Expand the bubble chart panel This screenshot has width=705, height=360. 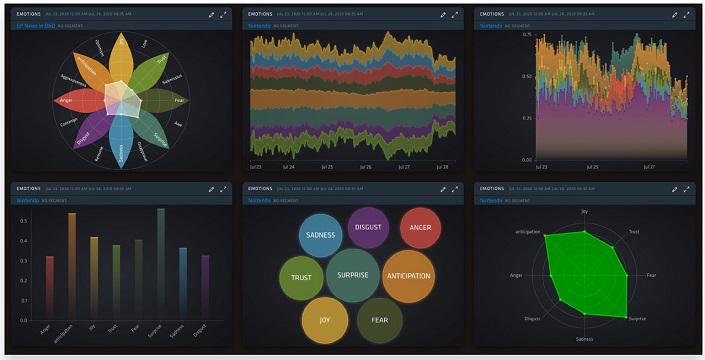455,189
